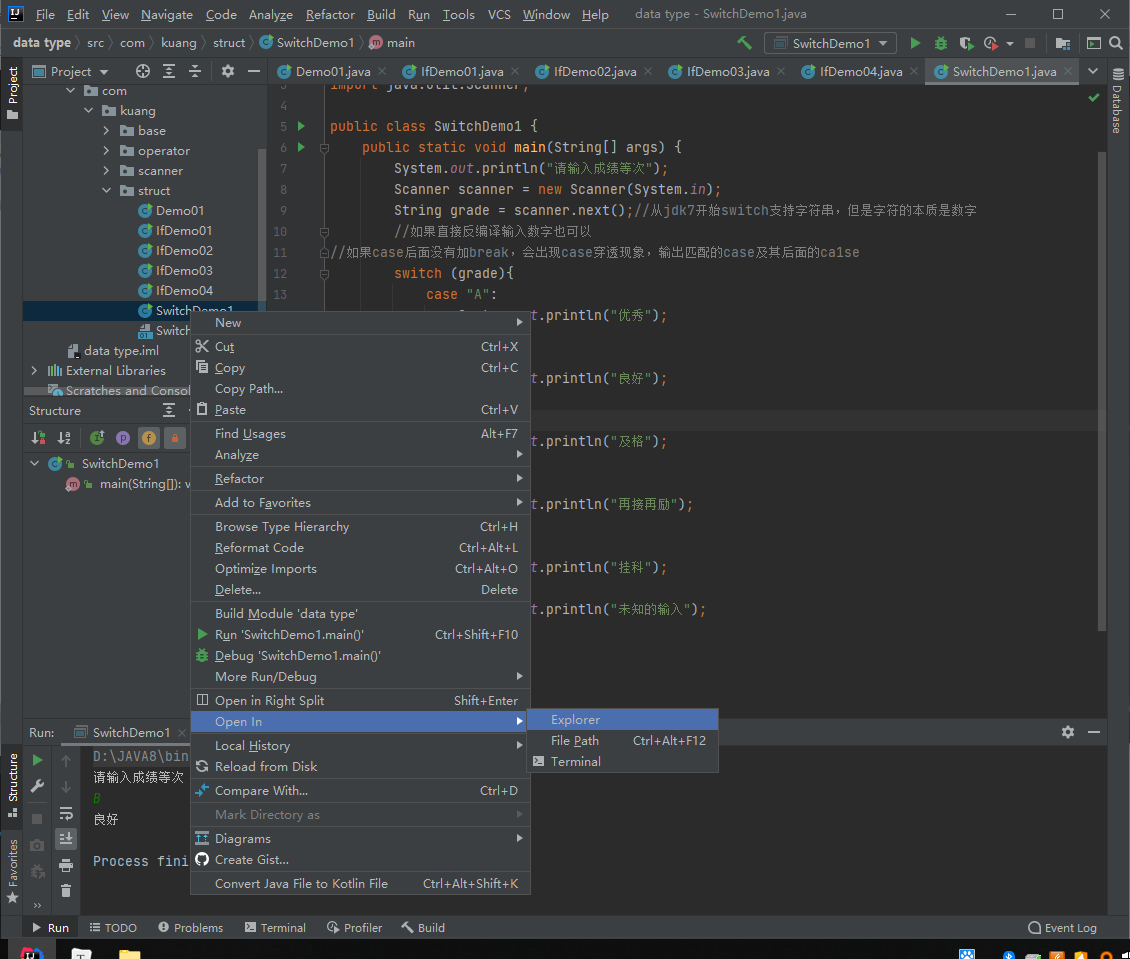
Task: Open the Terminal tool window button
Action: tap(275, 927)
